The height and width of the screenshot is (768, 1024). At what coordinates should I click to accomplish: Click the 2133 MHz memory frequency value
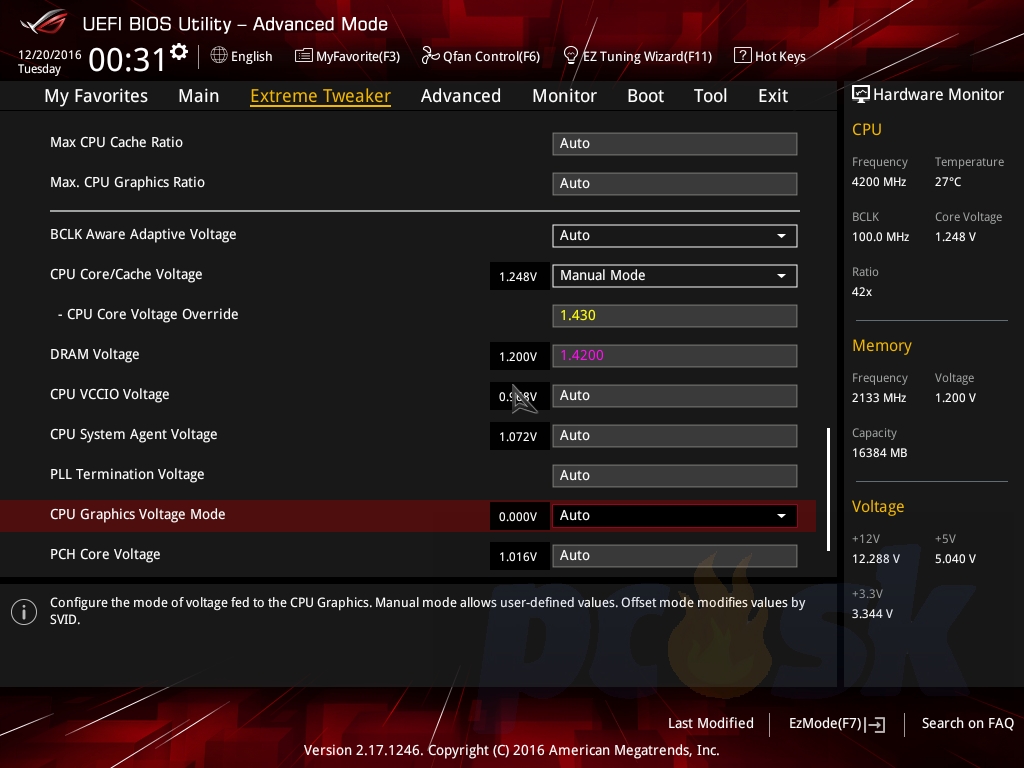tap(879, 398)
